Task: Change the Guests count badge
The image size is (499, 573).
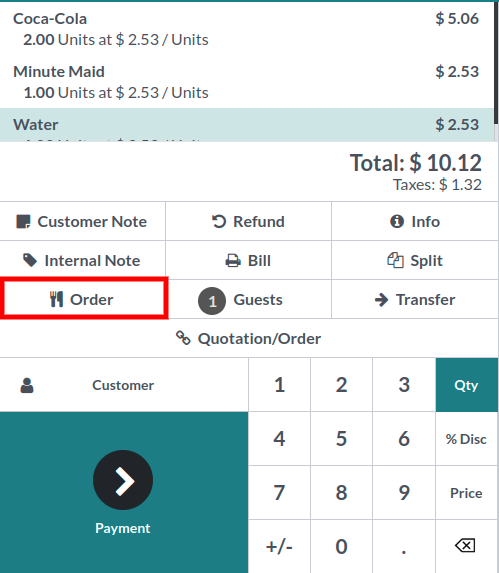Action: click(212, 301)
